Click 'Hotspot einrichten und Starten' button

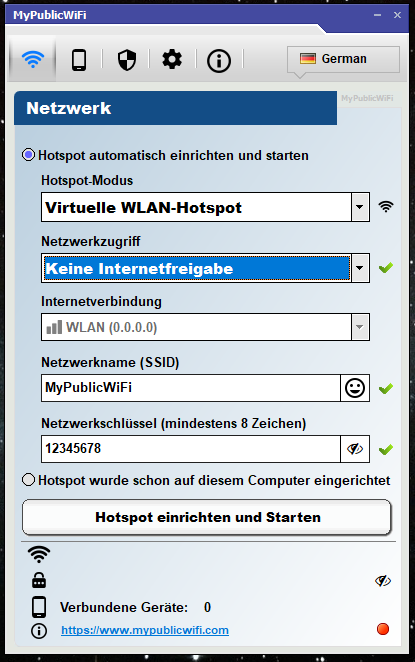(x=207, y=517)
